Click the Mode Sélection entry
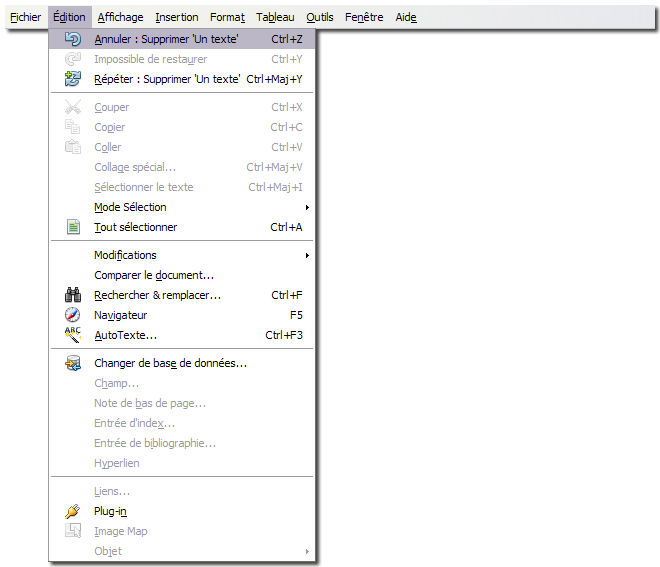This screenshot has width=660, height=567. tap(182, 208)
